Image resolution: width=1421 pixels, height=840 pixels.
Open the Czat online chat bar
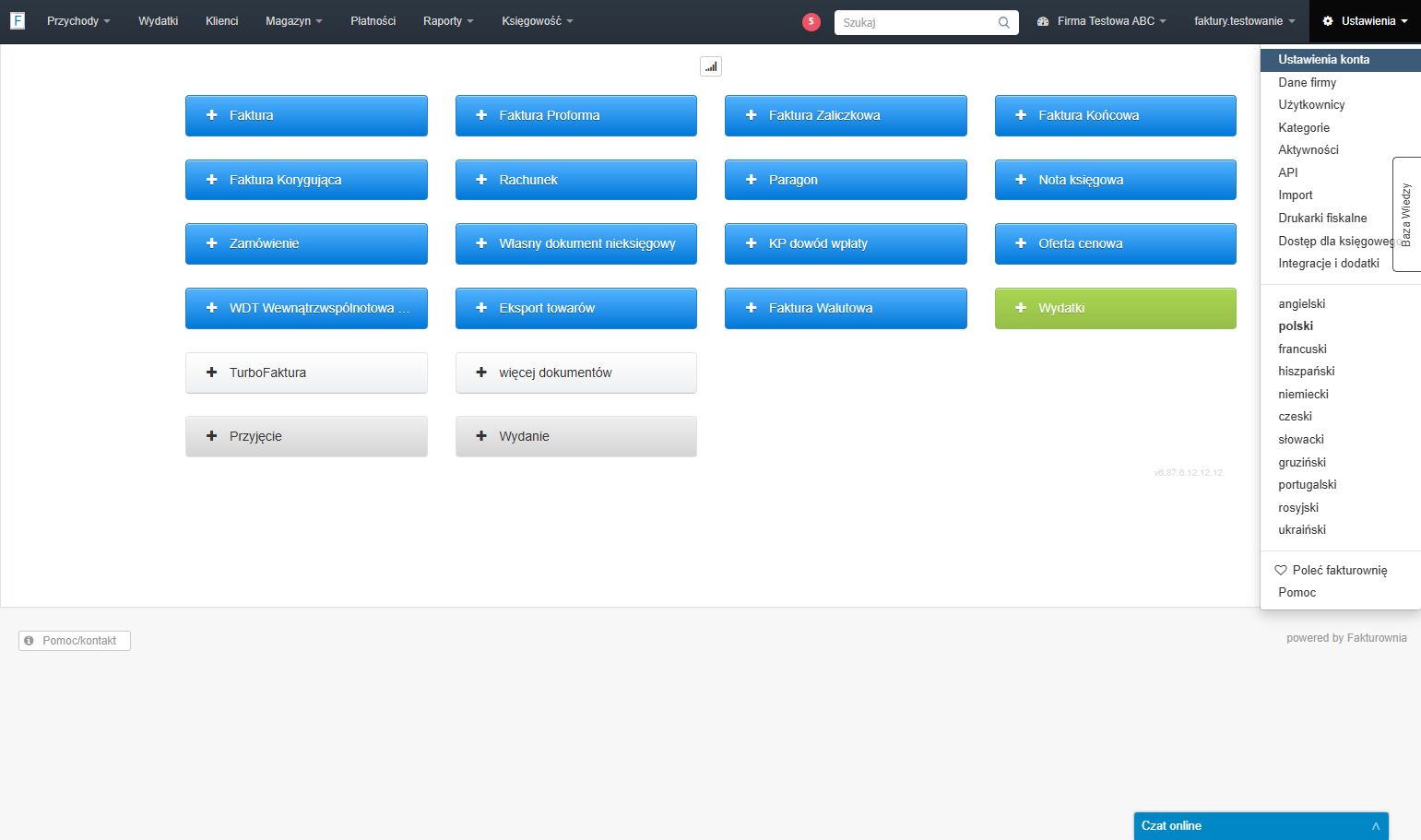pyautogui.click(x=1261, y=826)
